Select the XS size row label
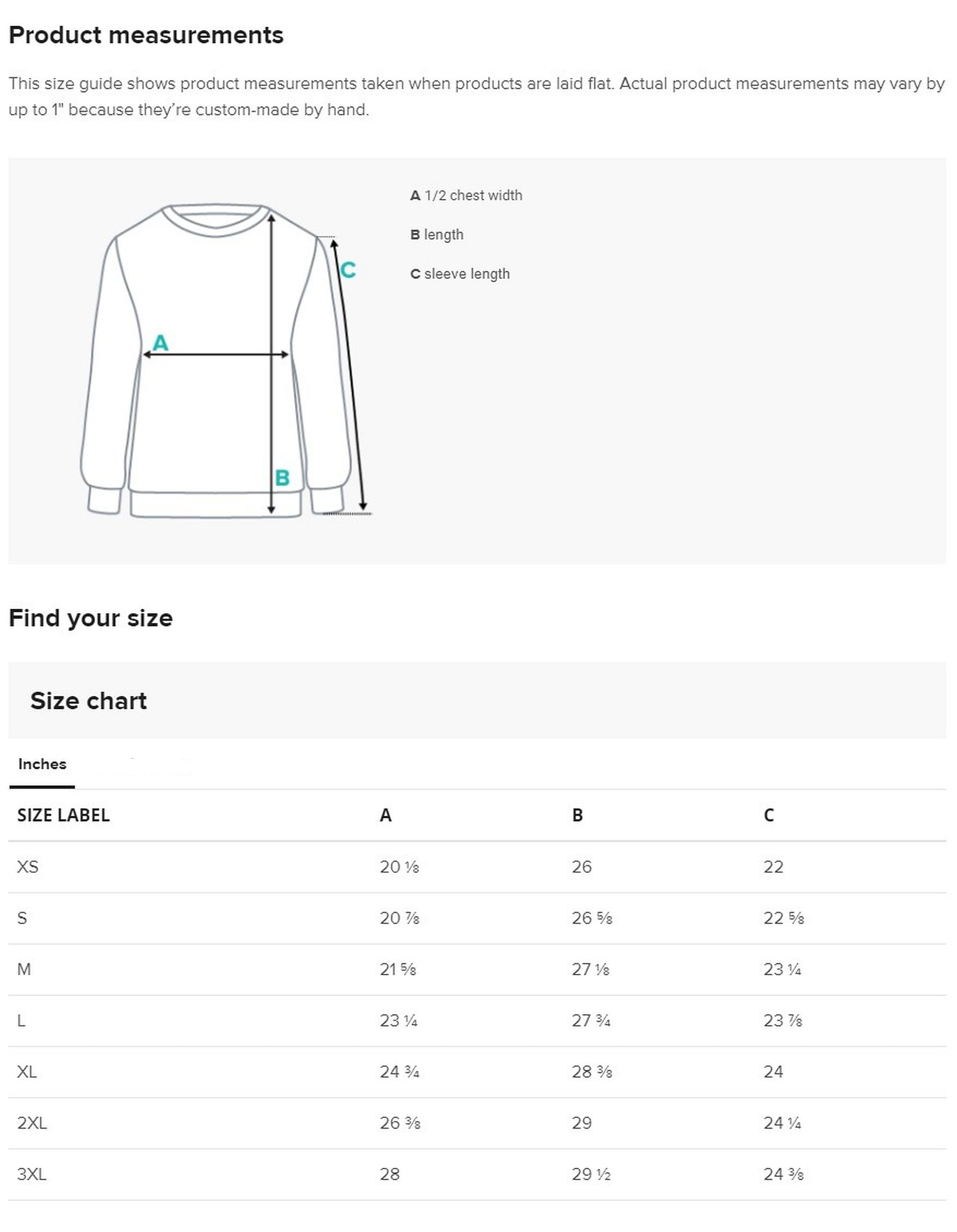This screenshot has height=1232, width=957. point(28,867)
